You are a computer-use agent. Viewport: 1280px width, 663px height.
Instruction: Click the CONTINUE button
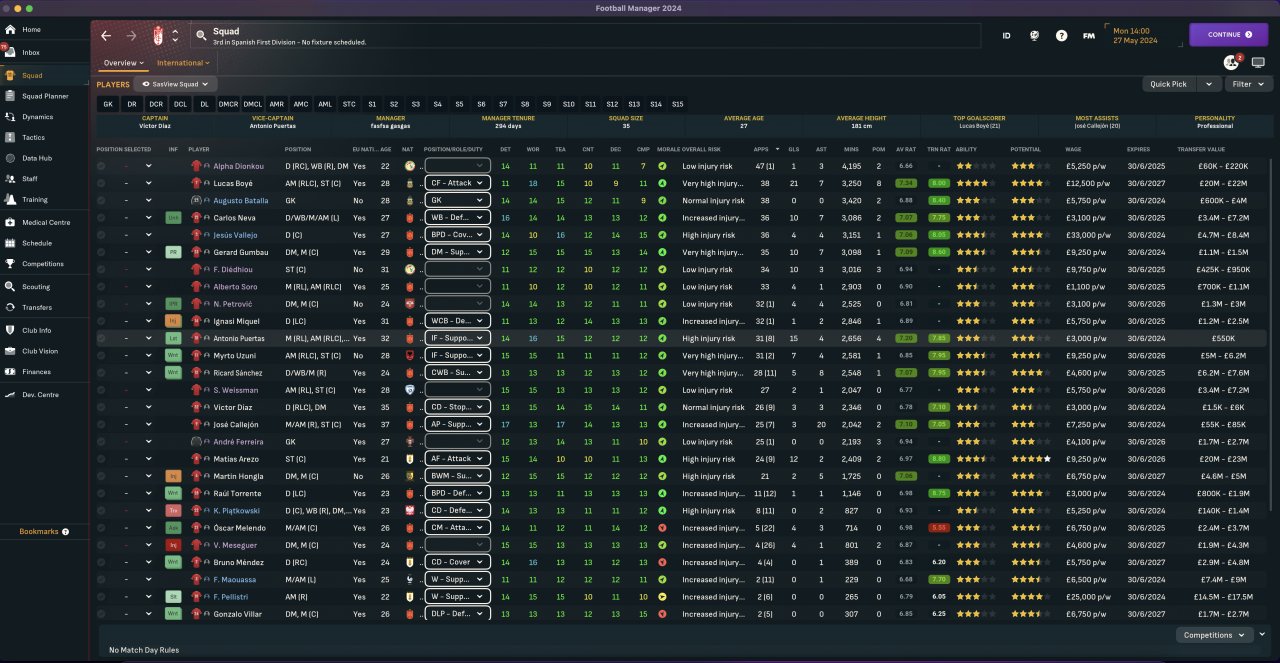[x=1228, y=34]
